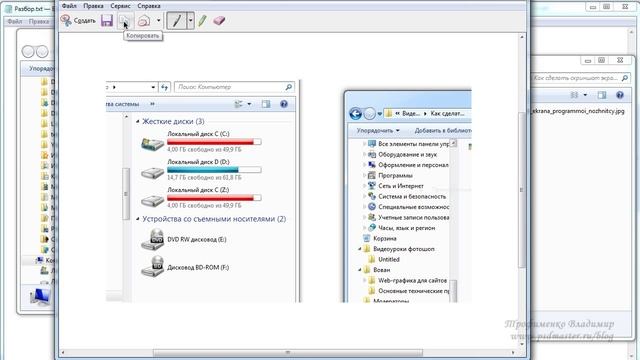Image resolution: width=640 pixels, height=360 pixels.
Task: Click refresh icon in the captured Computer window
Action: [x=164, y=87]
